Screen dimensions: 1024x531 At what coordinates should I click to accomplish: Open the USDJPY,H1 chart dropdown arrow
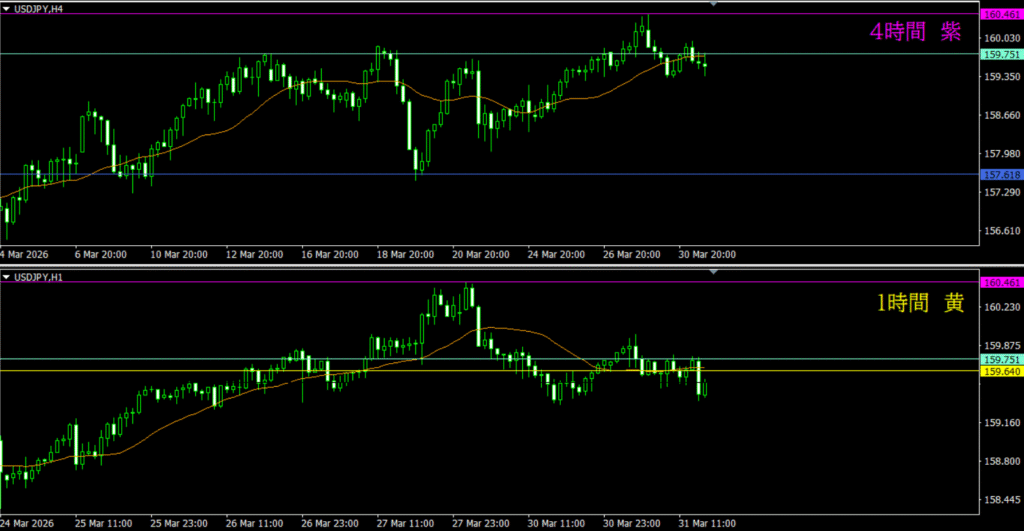[x=7, y=276]
